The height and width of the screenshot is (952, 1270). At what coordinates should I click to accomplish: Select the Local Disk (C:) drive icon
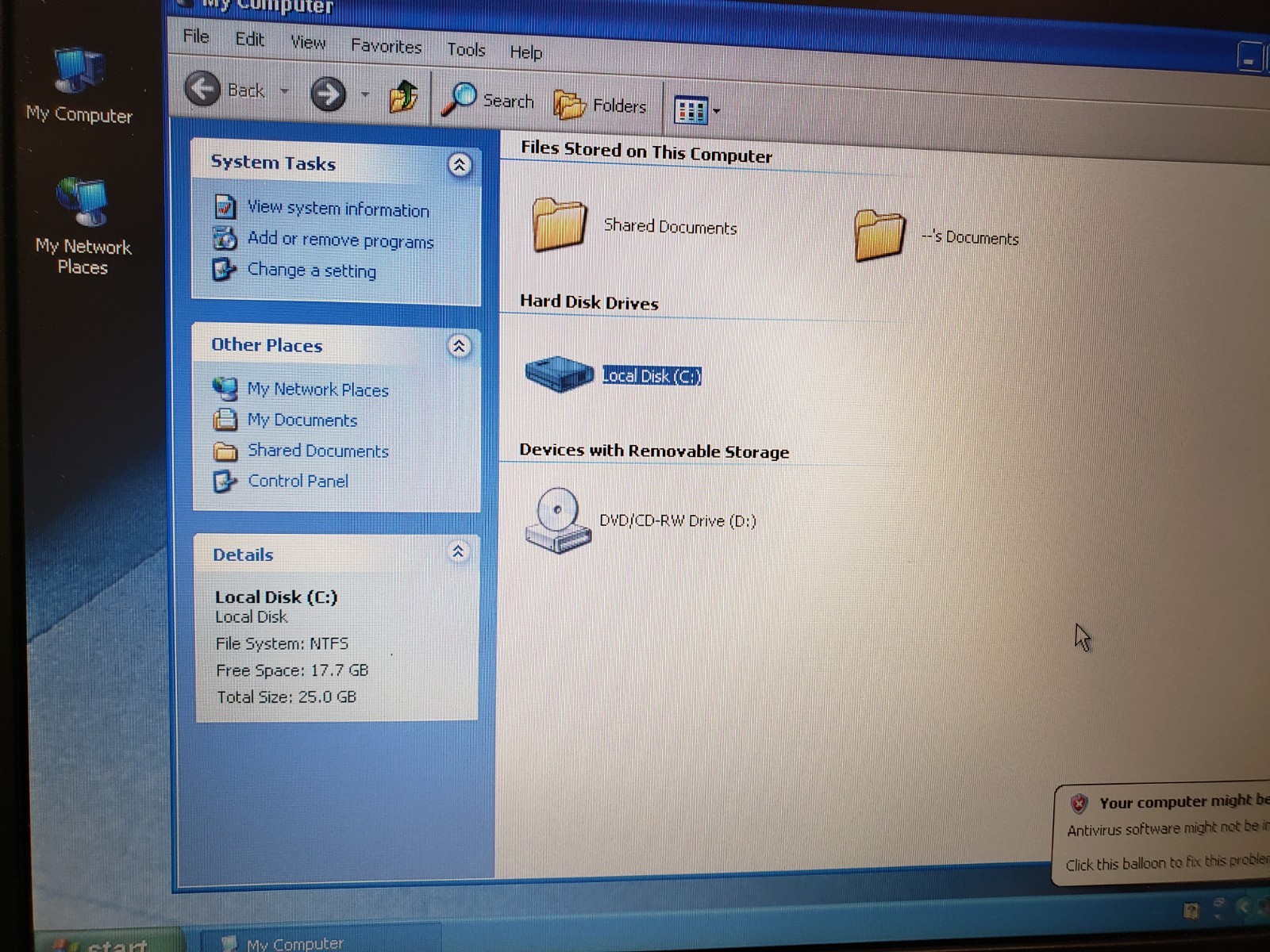[x=559, y=373]
